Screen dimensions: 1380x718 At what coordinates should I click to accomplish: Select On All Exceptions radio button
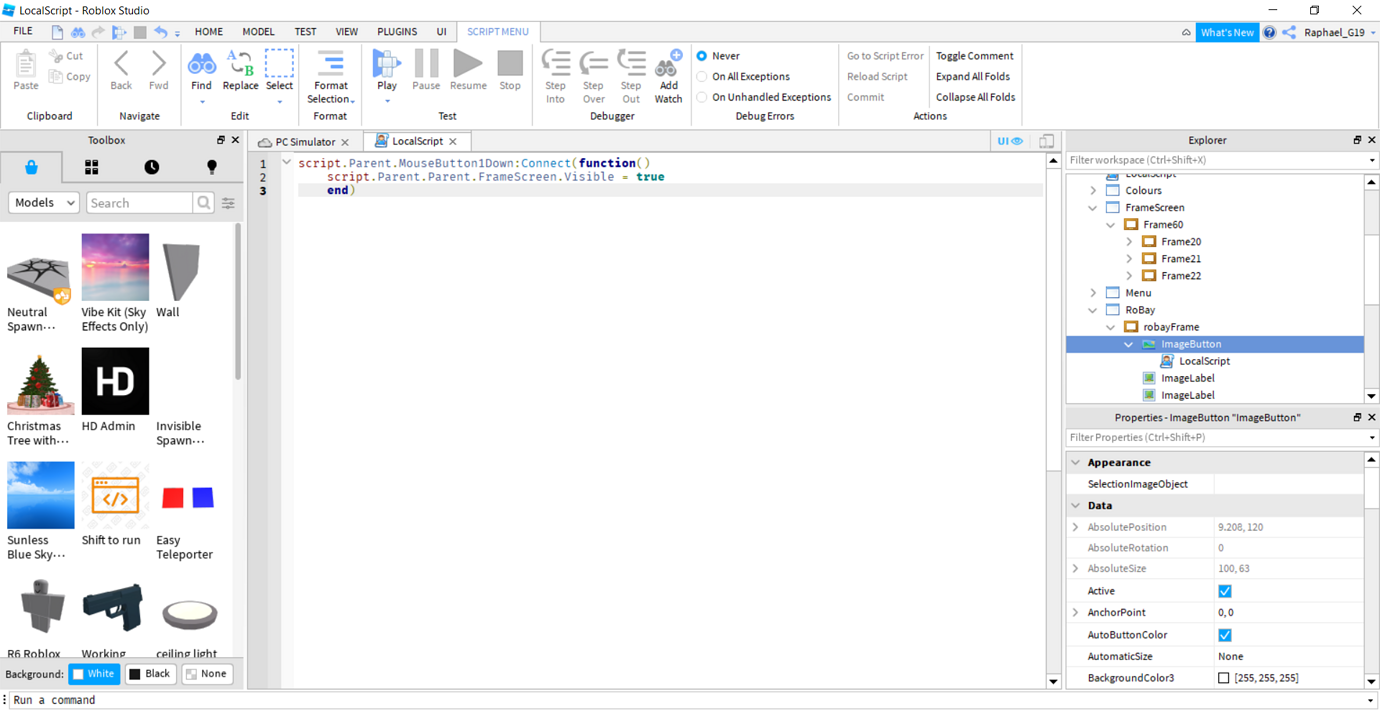702,77
